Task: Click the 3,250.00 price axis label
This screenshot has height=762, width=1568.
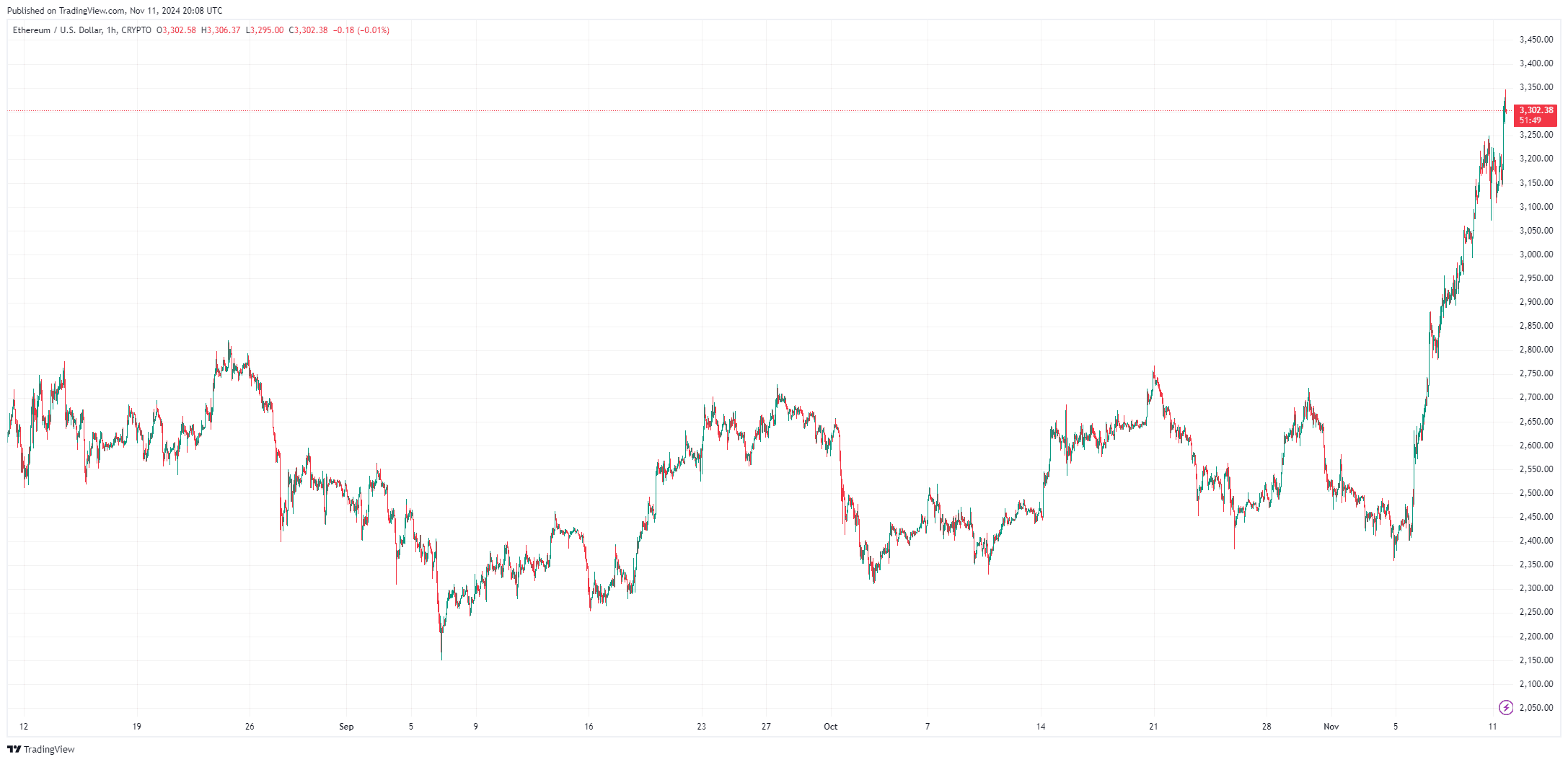Action: (x=1536, y=135)
